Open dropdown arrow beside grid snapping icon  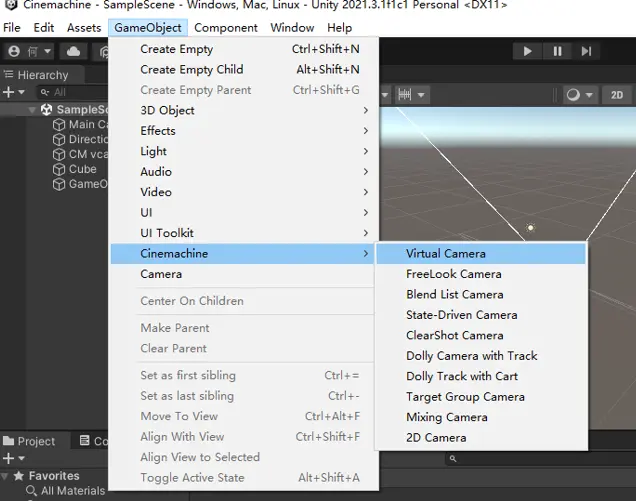click(x=421, y=95)
